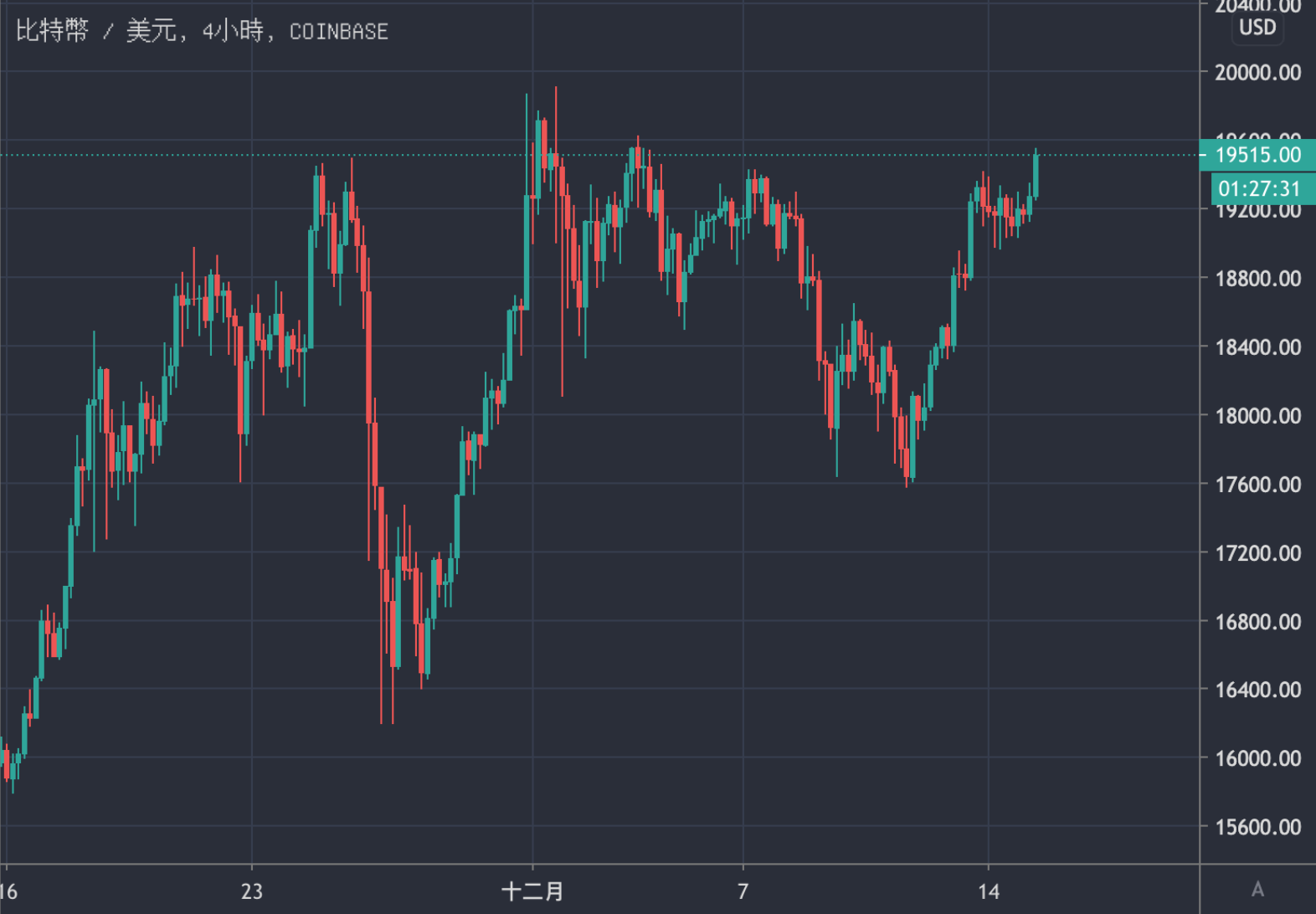Toggle the auto-scale 'A' button
Screen dimensions: 1316x914
point(1257,889)
